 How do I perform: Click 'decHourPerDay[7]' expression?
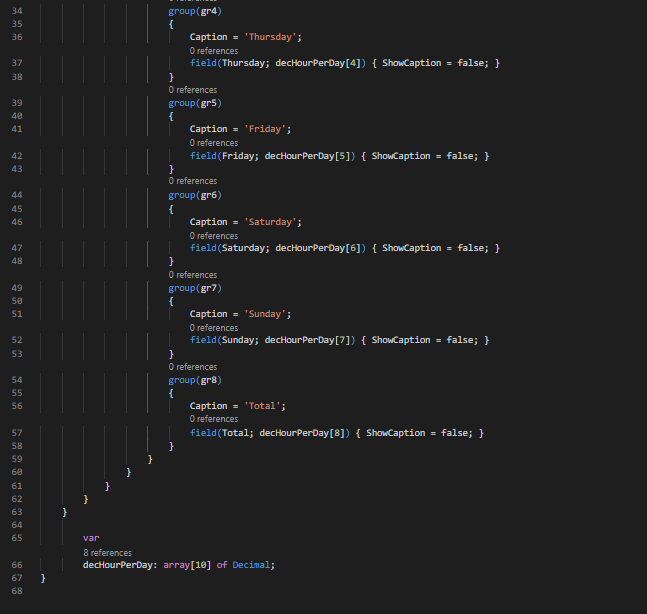point(307,340)
